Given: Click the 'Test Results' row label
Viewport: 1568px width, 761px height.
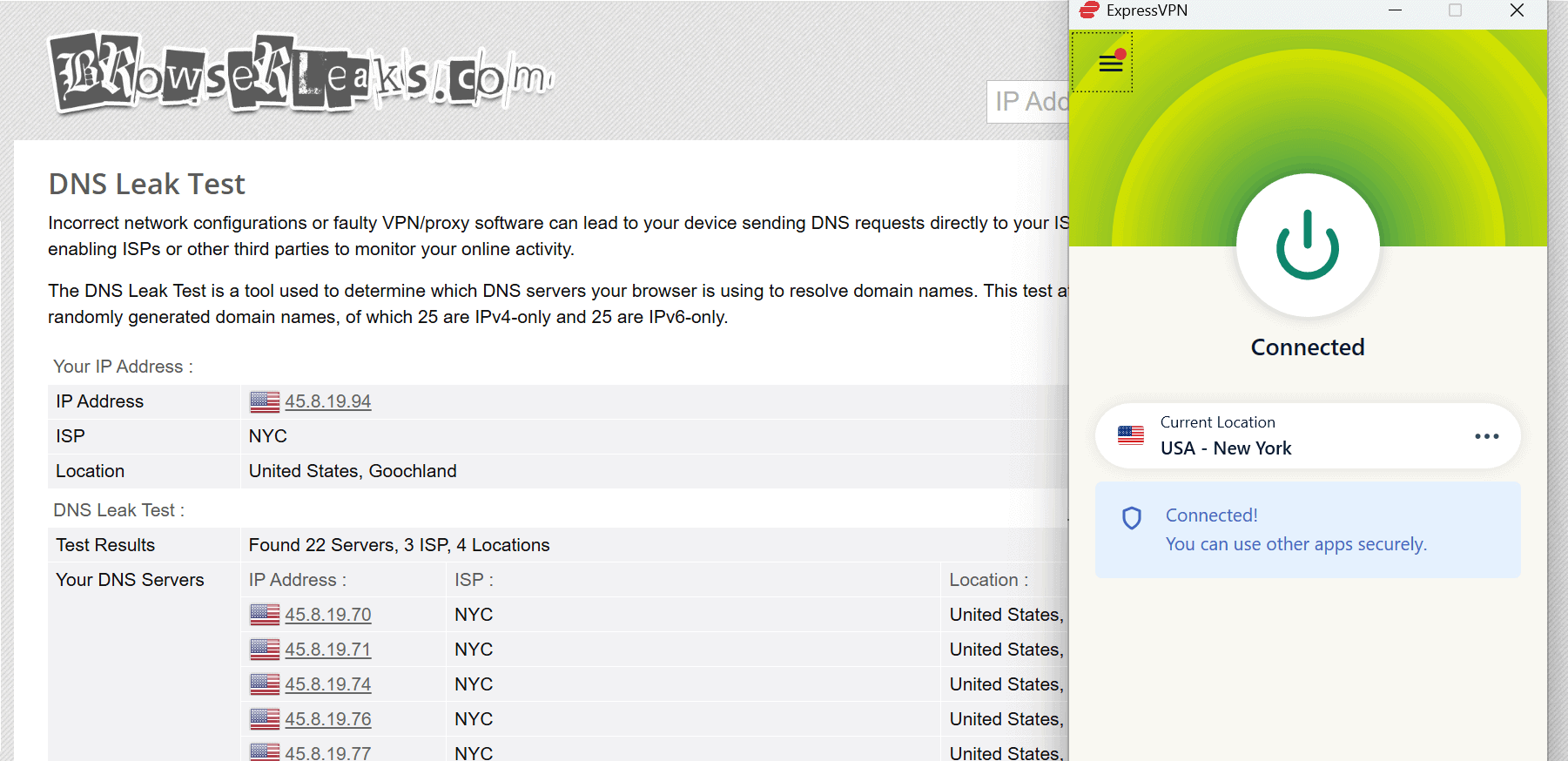Looking at the screenshot, I should (x=105, y=545).
